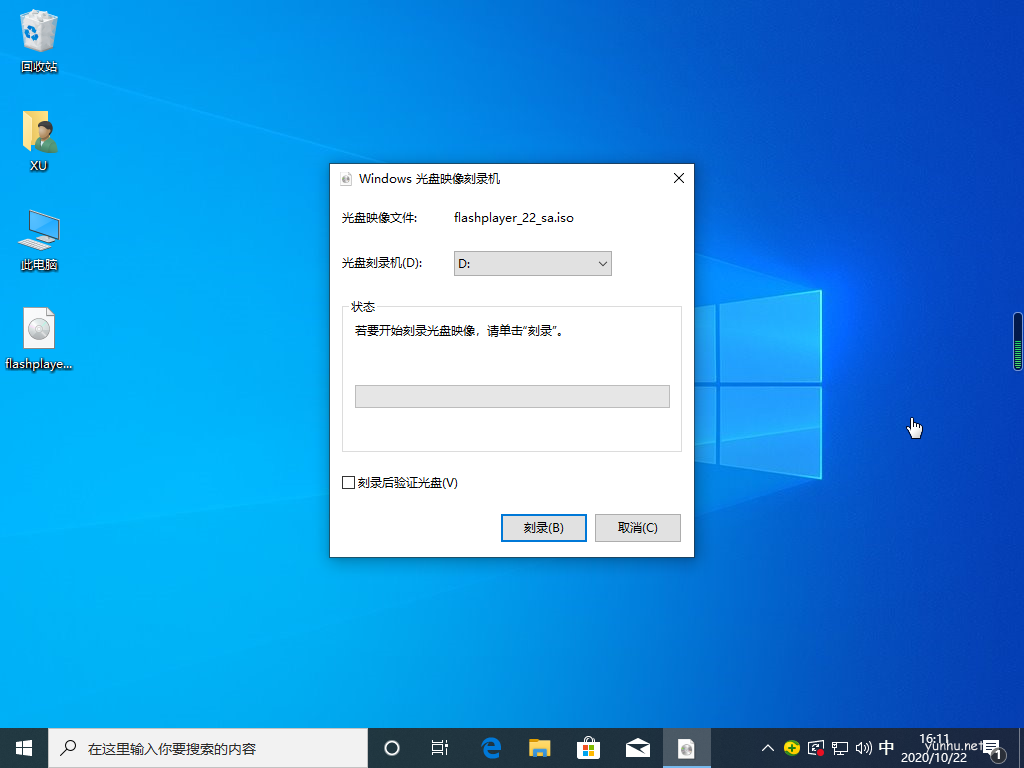Screen dimensions: 1024x768
Task: Select the XU user folder desktop icon
Action: coord(39,141)
